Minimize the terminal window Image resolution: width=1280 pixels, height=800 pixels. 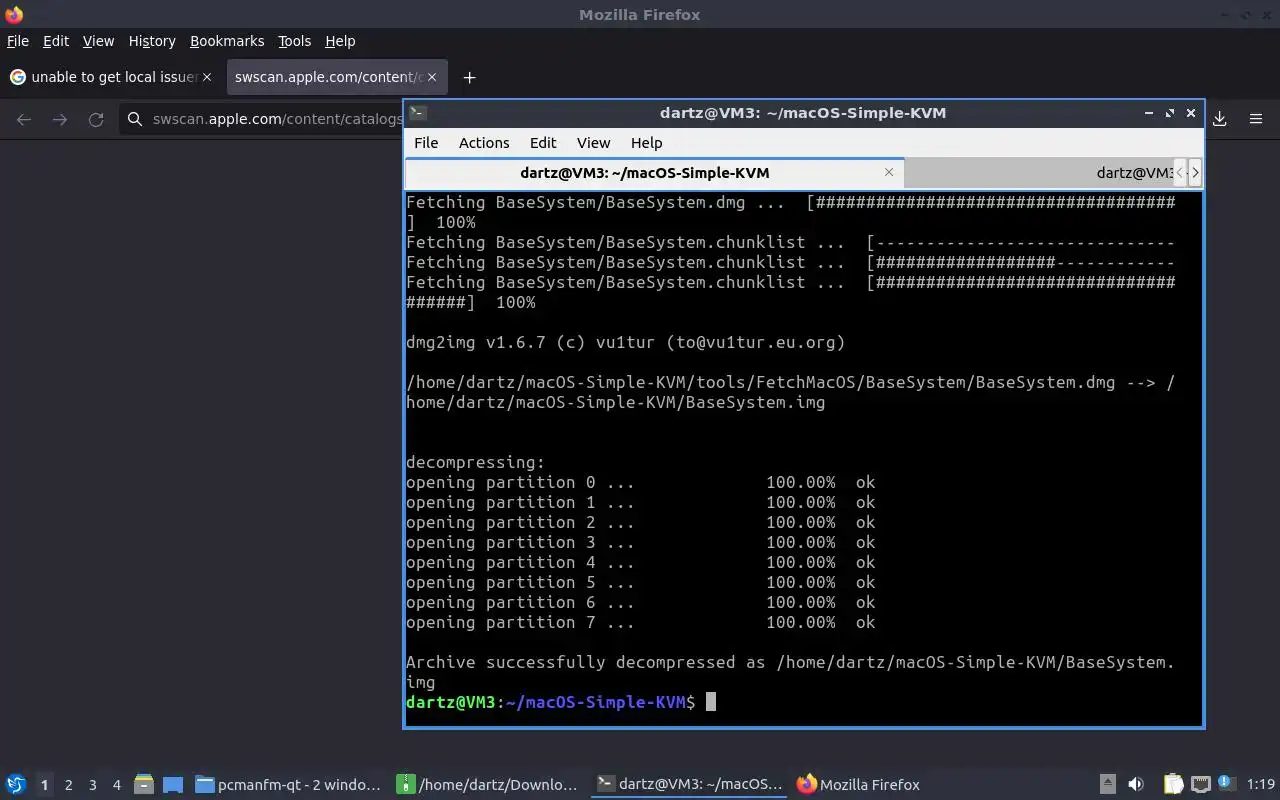pos(1148,113)
